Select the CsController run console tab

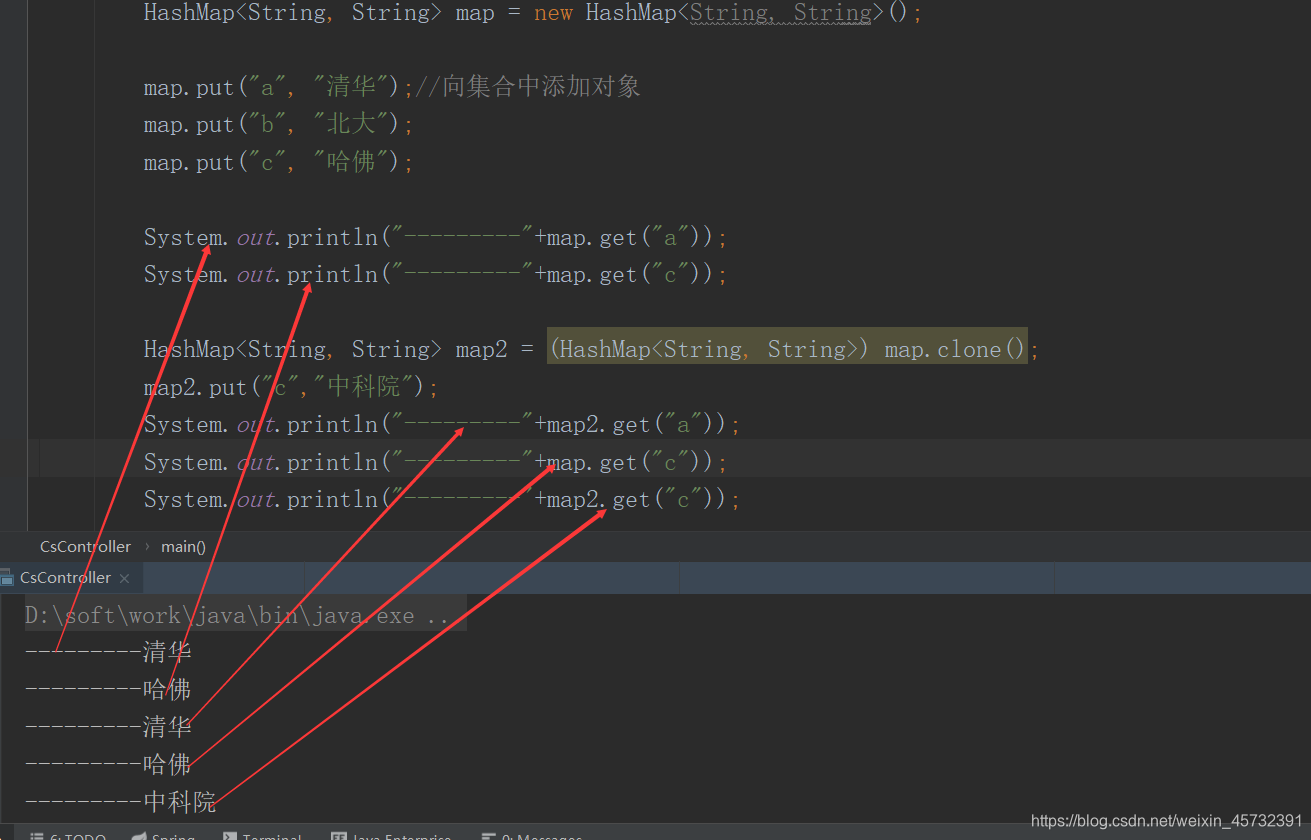66,578
